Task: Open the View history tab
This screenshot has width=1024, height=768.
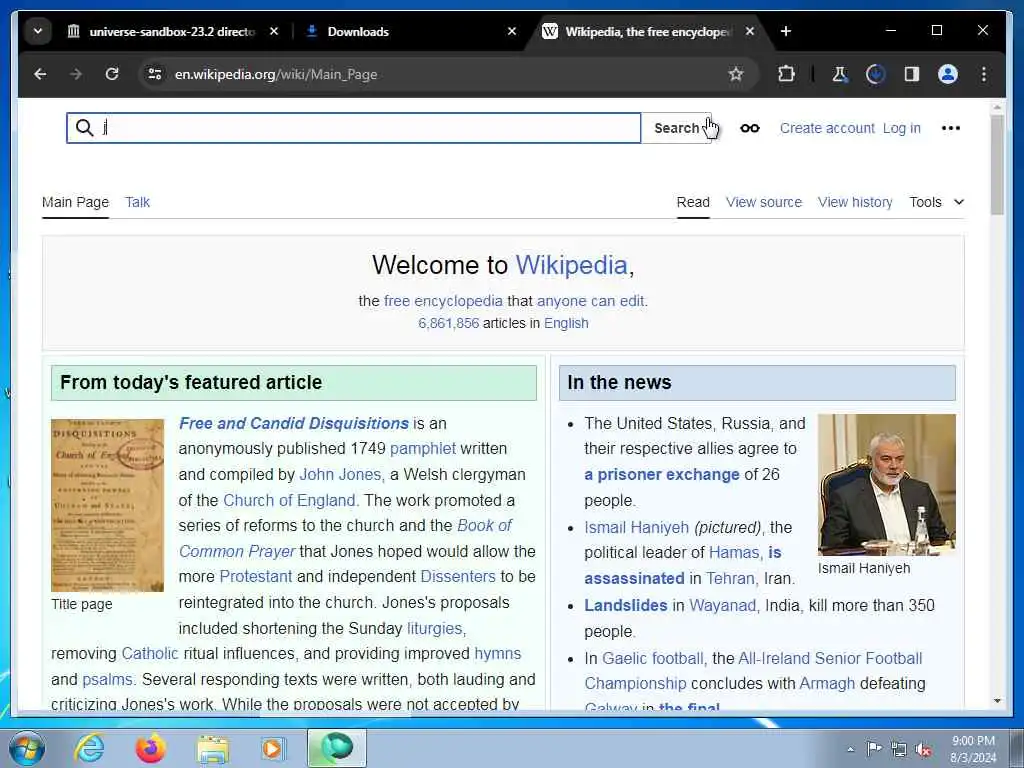Action: pyautogui.click(x=855, y=202)
